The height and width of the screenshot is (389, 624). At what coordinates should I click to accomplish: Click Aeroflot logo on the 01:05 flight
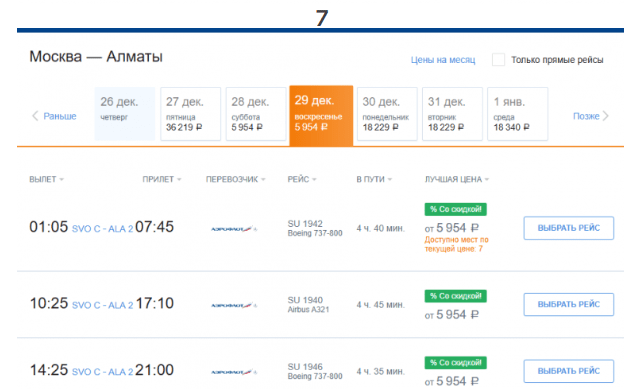(234, 229)
